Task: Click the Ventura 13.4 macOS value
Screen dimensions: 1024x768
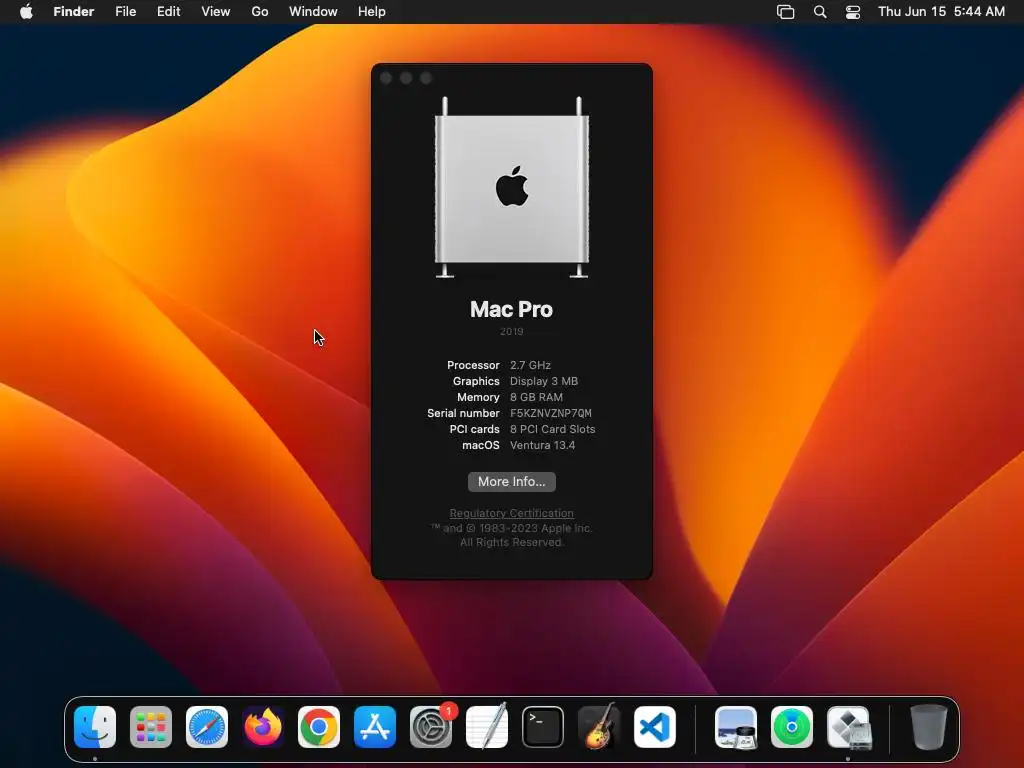Action: pos(543,445)
